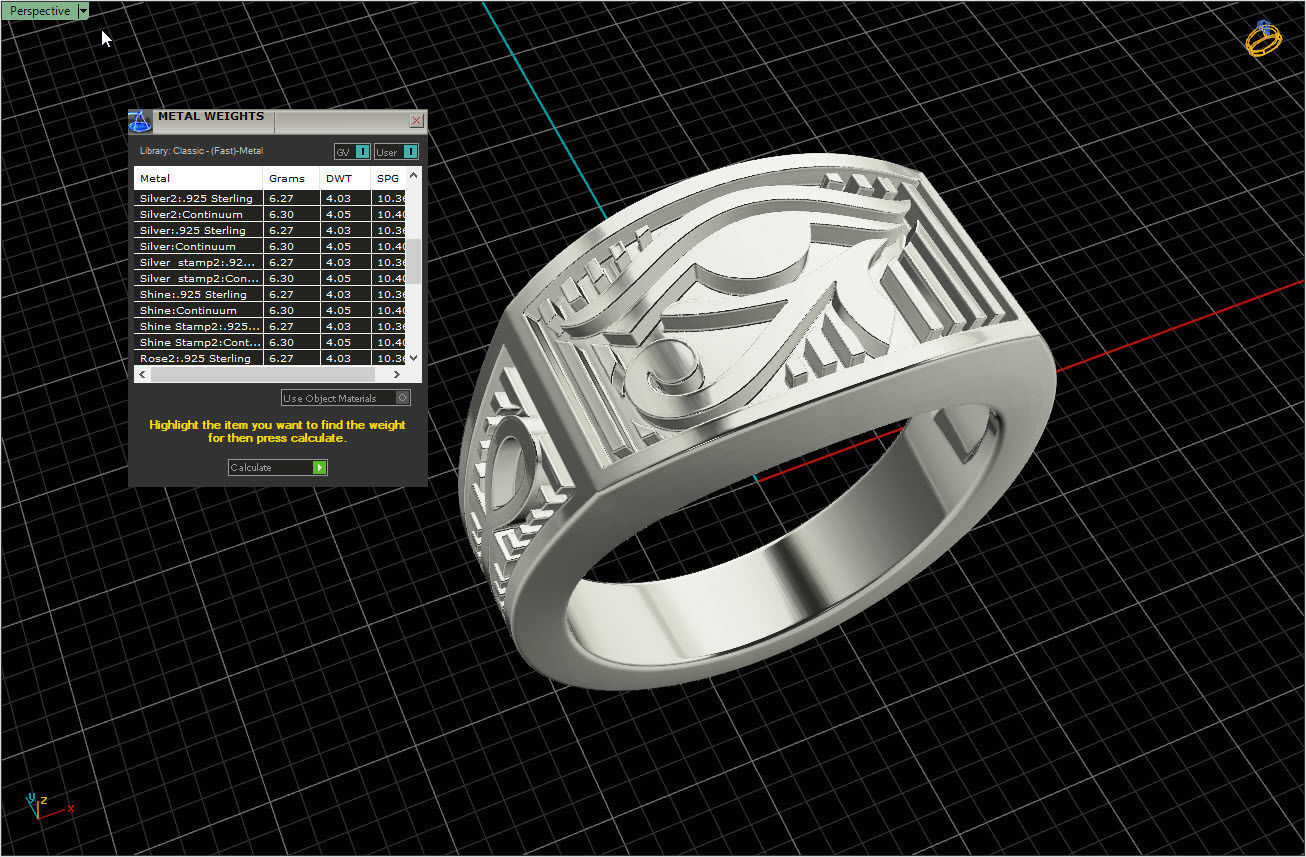Image resolution: width=1306 pixels, height=857 pixels.
Task: Click the scroll right arrow below metals table
Action: (398, 374)
